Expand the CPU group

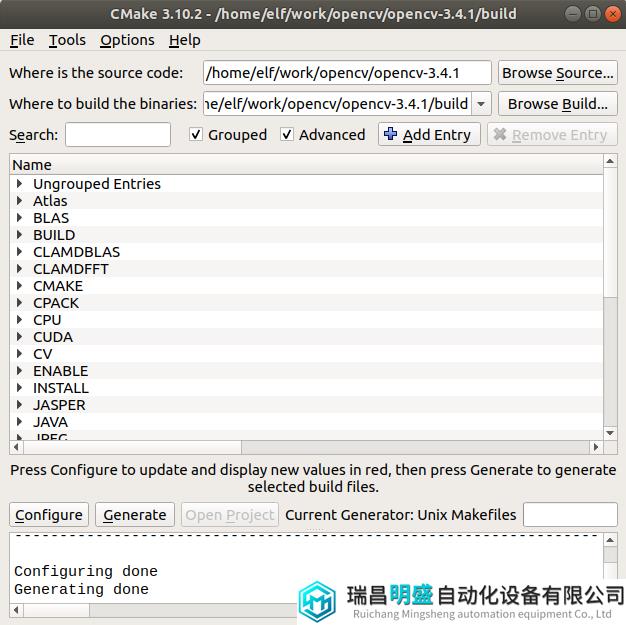pyautogui.click(x=19, y=319)
